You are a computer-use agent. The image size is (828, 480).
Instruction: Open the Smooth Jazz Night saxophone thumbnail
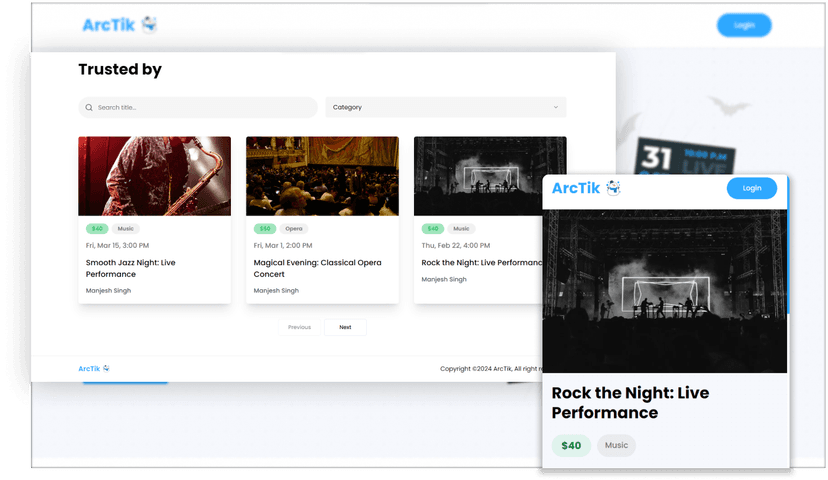pos(154,176)
